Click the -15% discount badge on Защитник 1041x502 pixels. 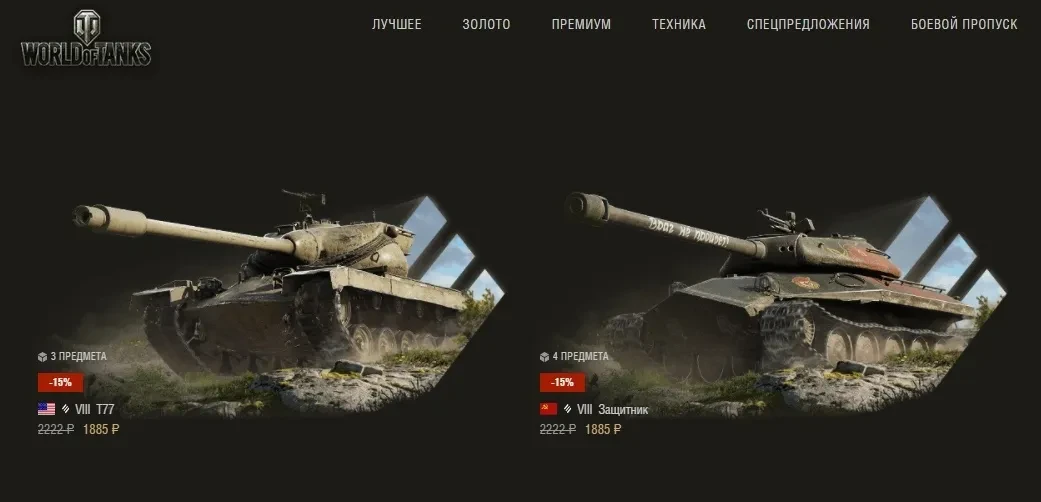[562, 382]
